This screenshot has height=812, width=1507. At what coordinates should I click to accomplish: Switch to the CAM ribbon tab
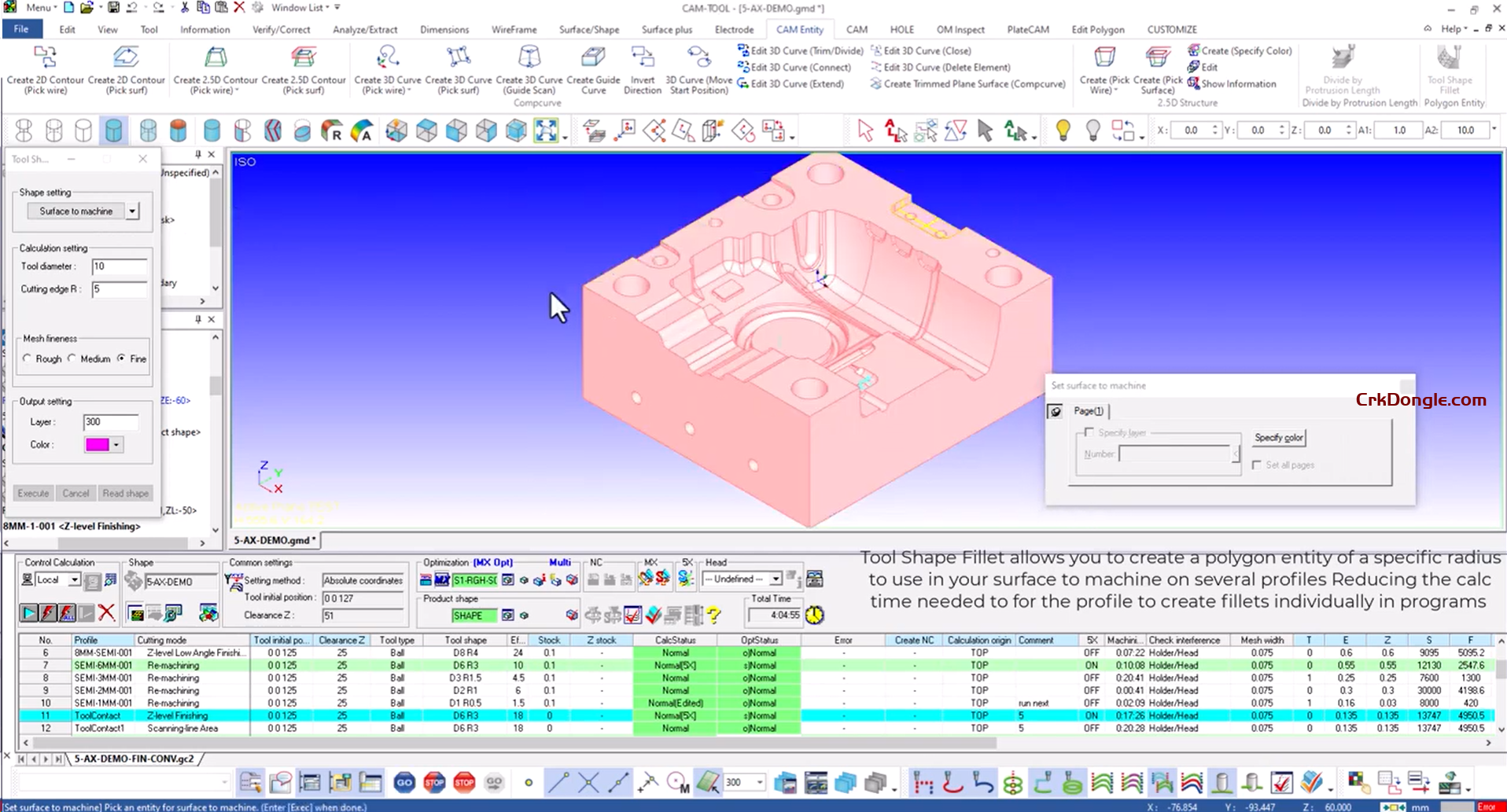click(x=856, y=29)
